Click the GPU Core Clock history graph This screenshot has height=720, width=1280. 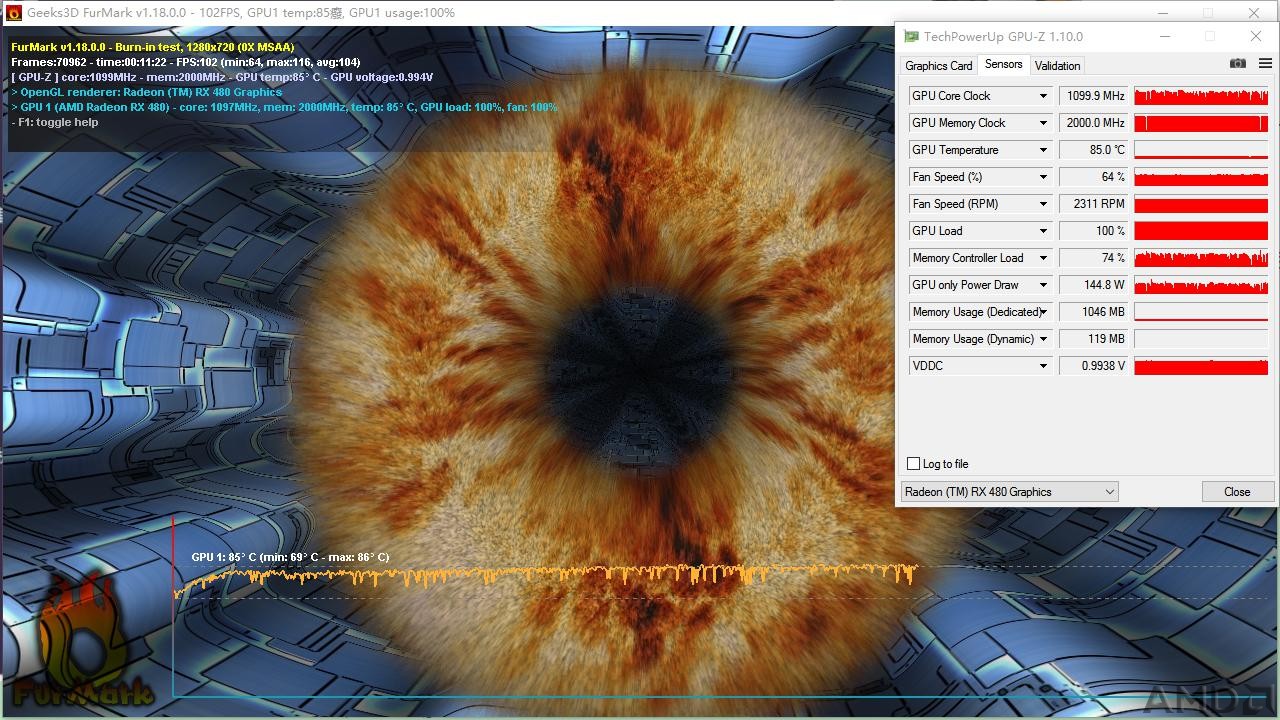pyautogui.click(x=1201, y=96)
